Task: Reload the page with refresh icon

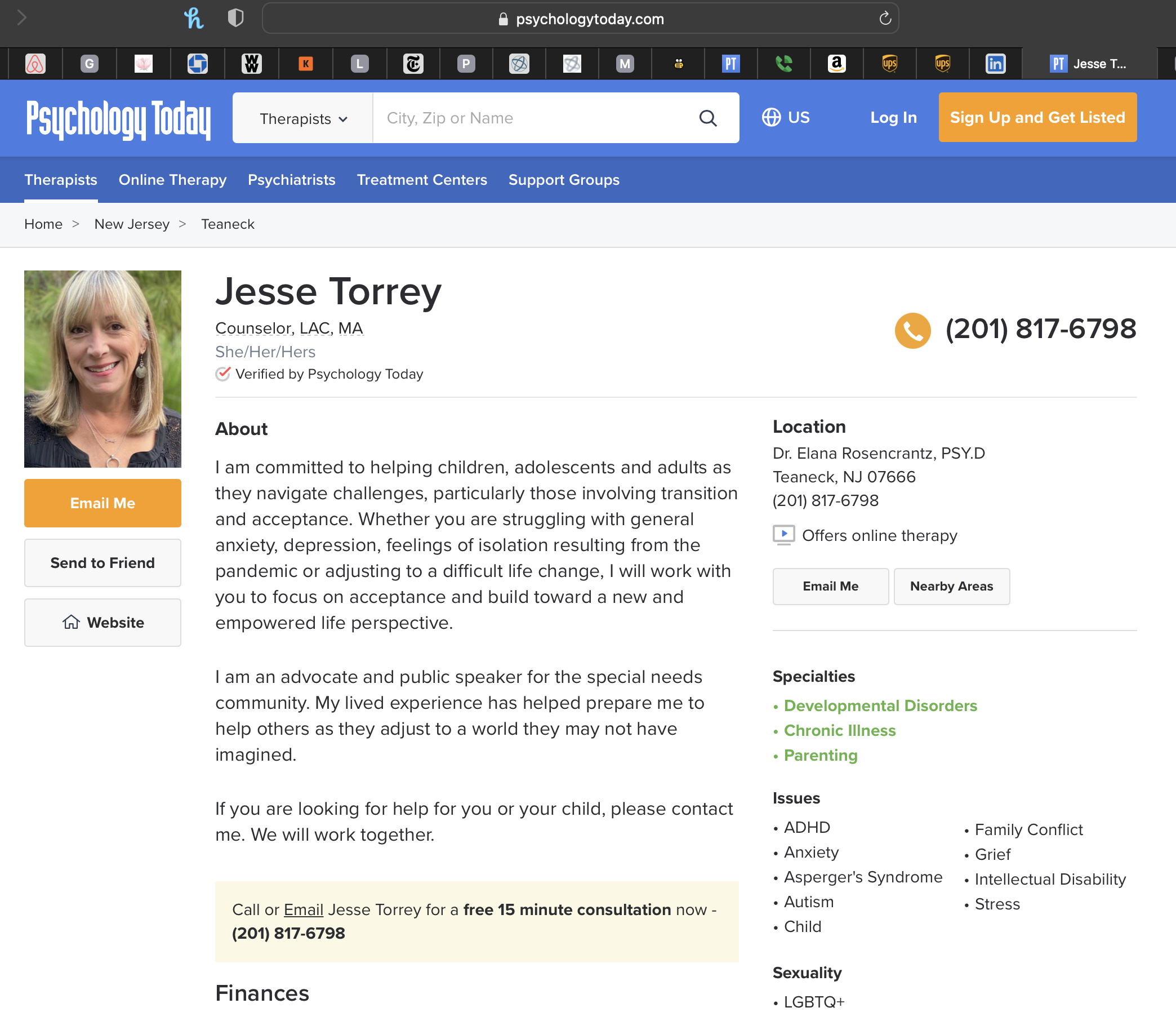Action: click(x=884, y=19)
